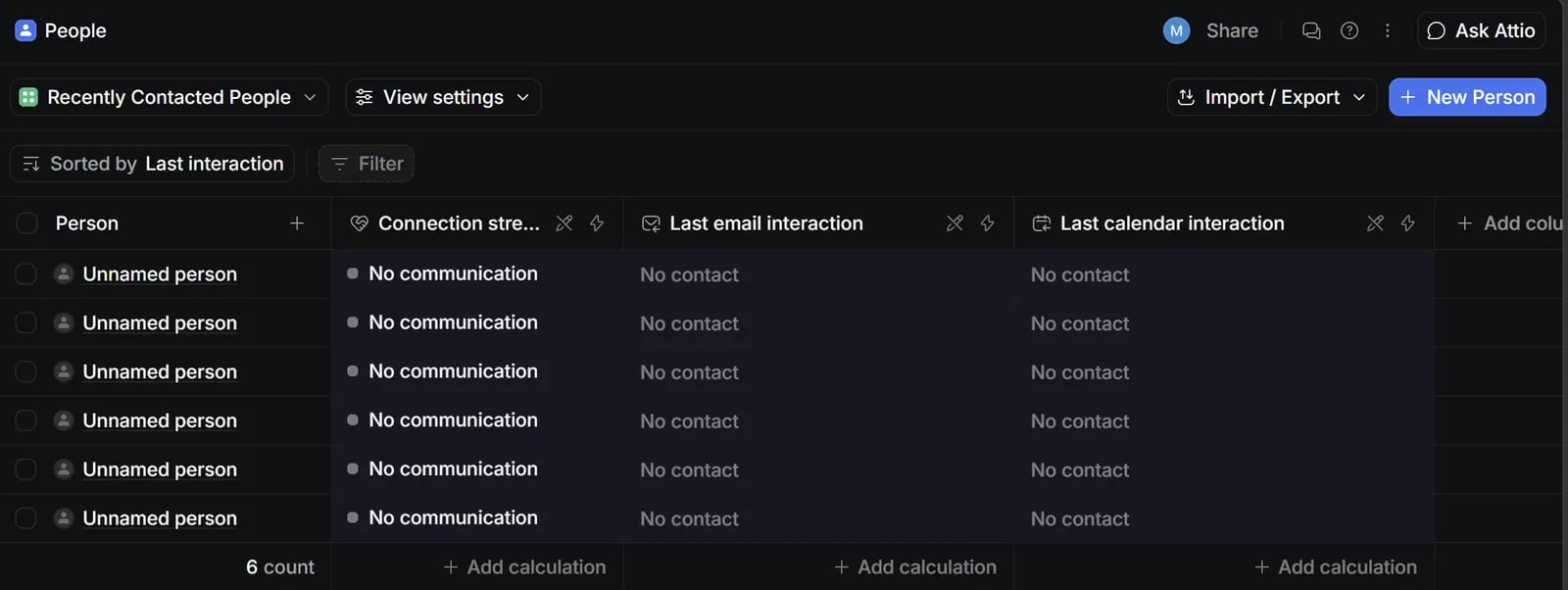Open the comments icon in header
This screenshot has width=1568, height=590.
(x=1311, y=30)
